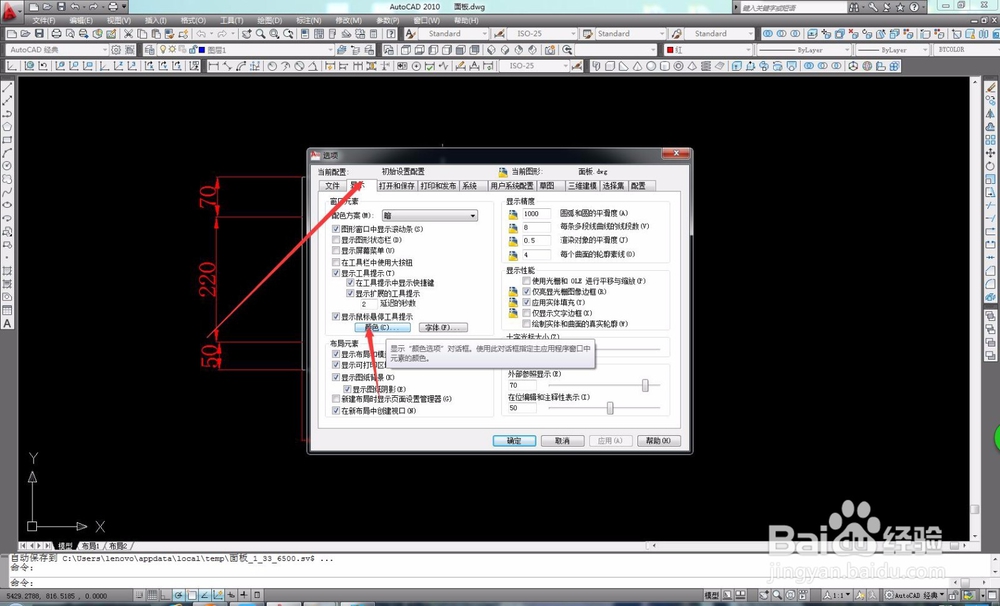Viewport: 1000px width, 606px height.
Task: Click the Cone solid modeling icon
Action: coord(637,66)
